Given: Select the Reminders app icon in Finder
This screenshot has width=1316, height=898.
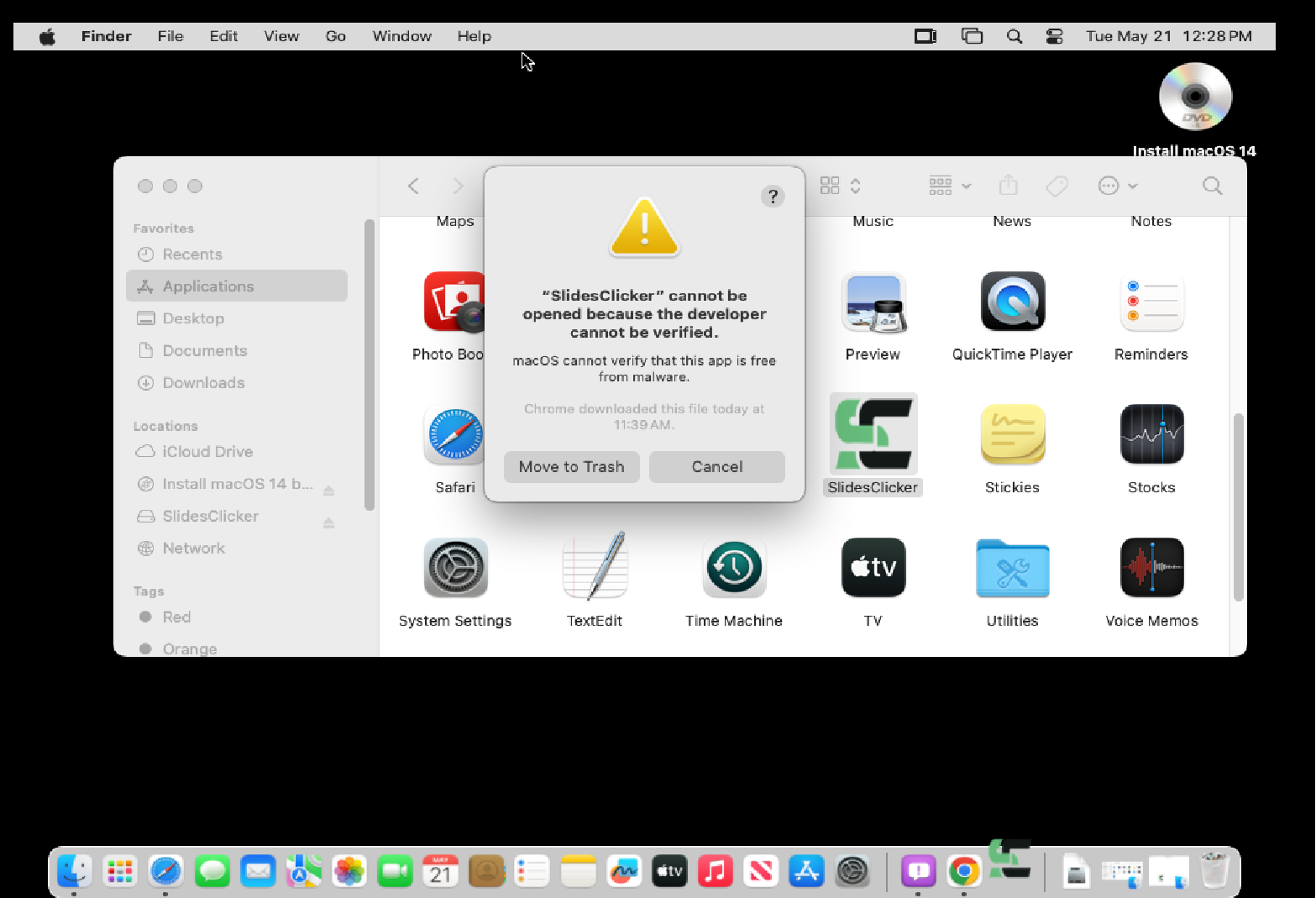Looking at the screenshot, I should 1151,302.
